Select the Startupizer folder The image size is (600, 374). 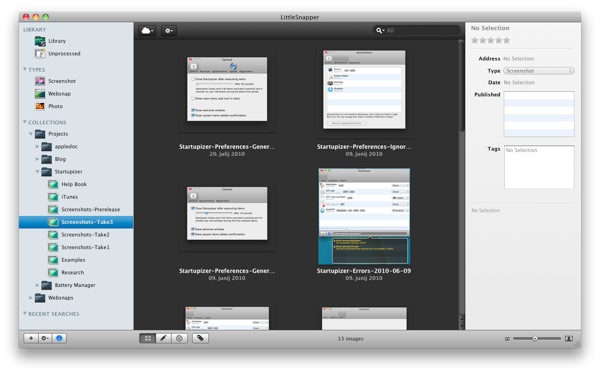(68, 172)
